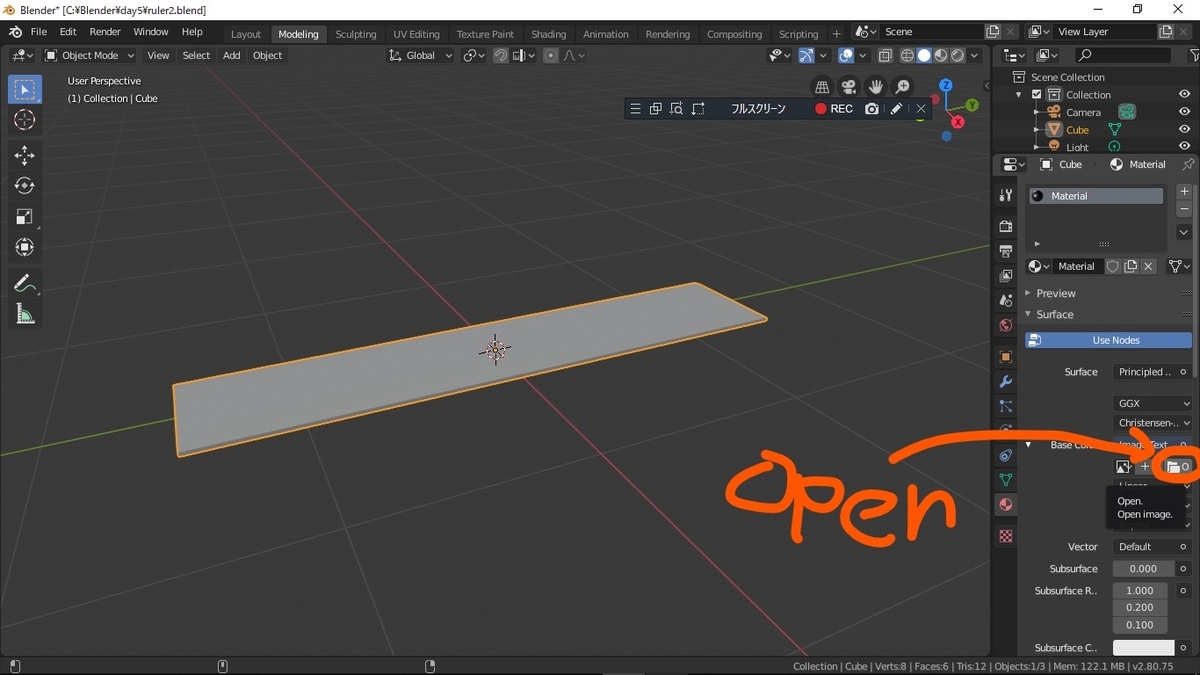
Task: Switch to solid viewport shading
Action: pyautogui.click(x=924, y=56)
